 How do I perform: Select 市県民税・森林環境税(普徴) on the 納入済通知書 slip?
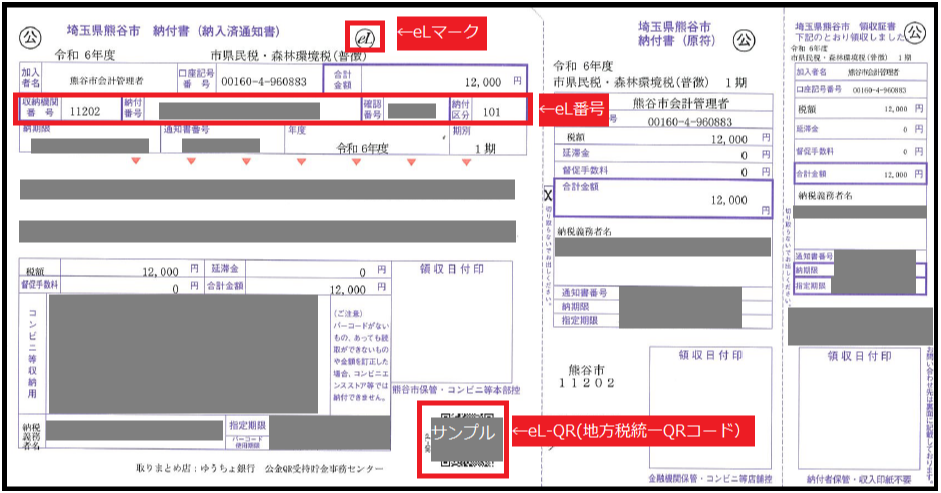(x=289, y=56)
